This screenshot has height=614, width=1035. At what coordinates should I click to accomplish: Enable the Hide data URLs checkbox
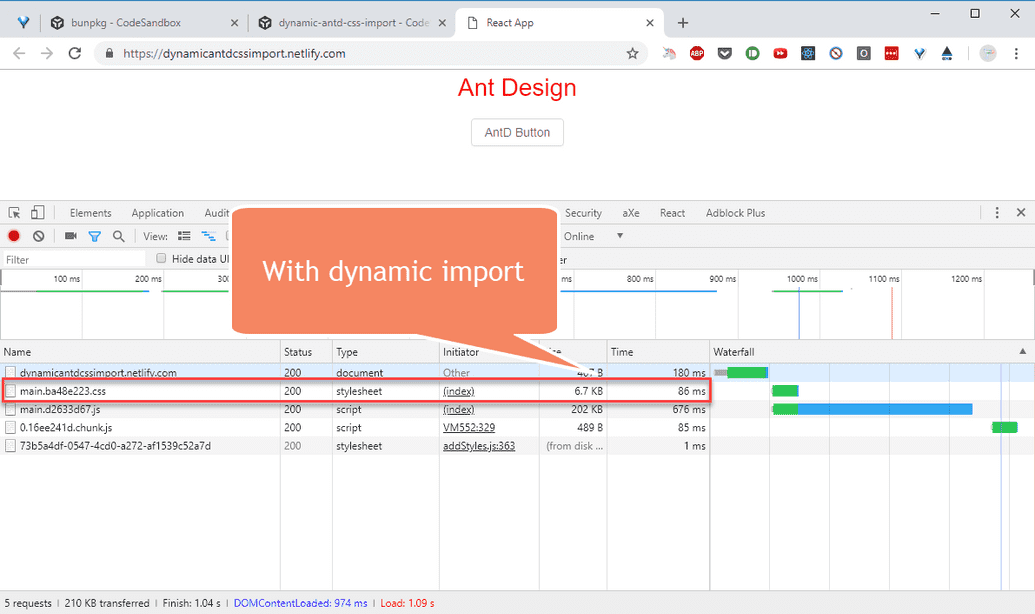(161, 257)
